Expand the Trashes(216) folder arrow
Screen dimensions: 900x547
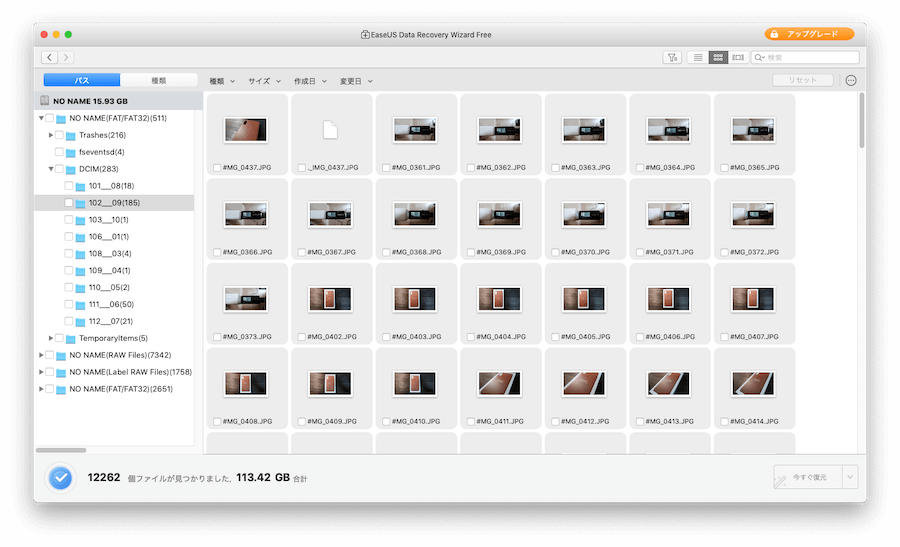pos(51,135)
